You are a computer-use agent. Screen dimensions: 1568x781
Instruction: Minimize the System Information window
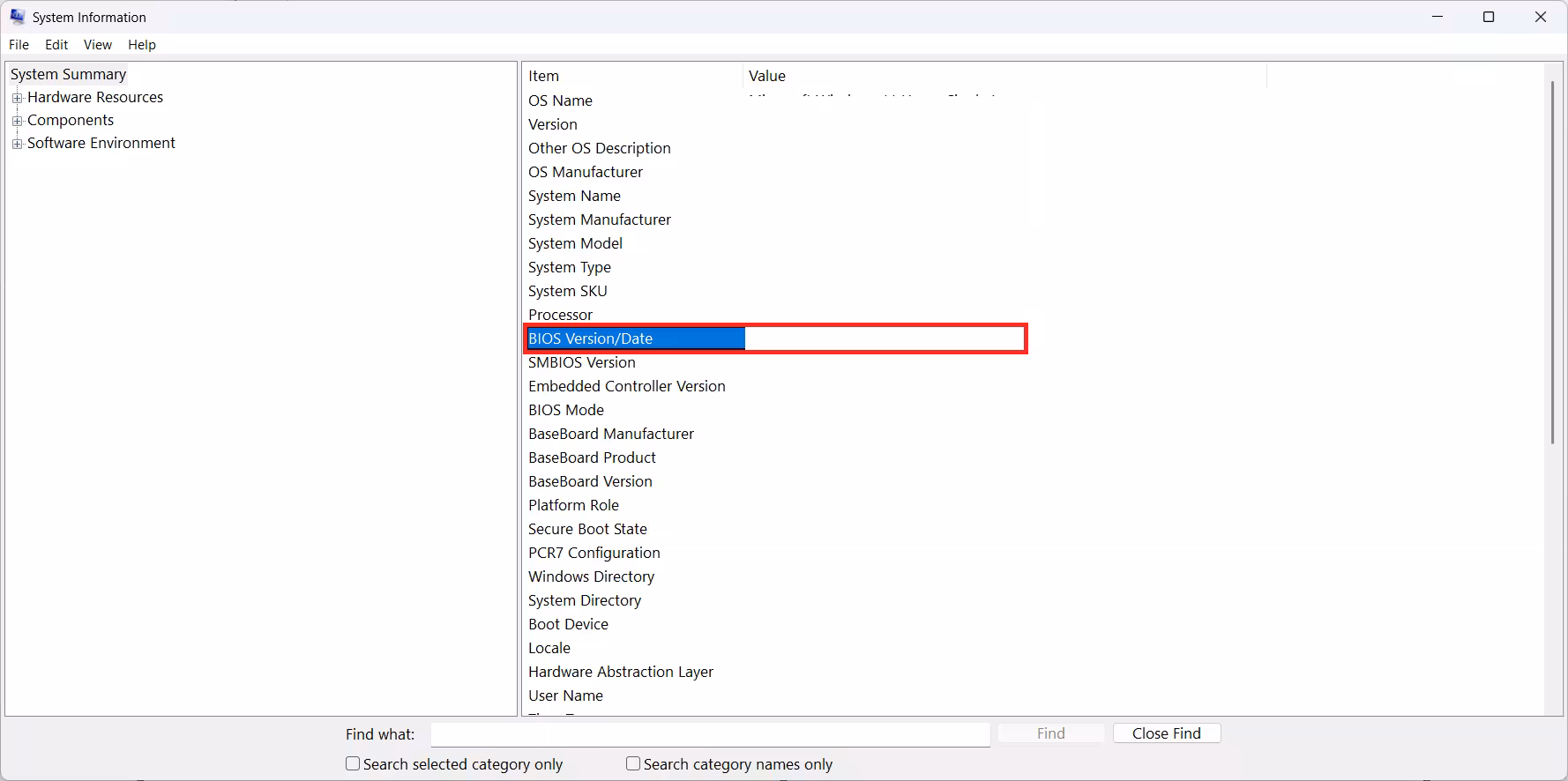[x=1437, y=17]
